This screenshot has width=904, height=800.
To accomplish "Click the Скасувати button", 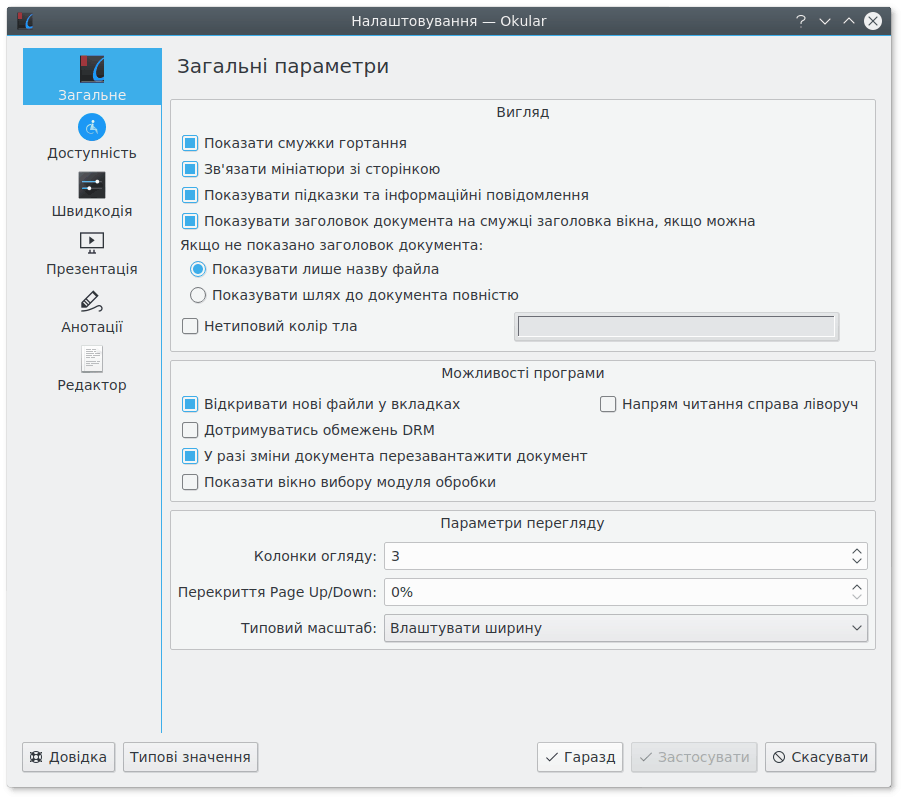I will click(820, 757).
